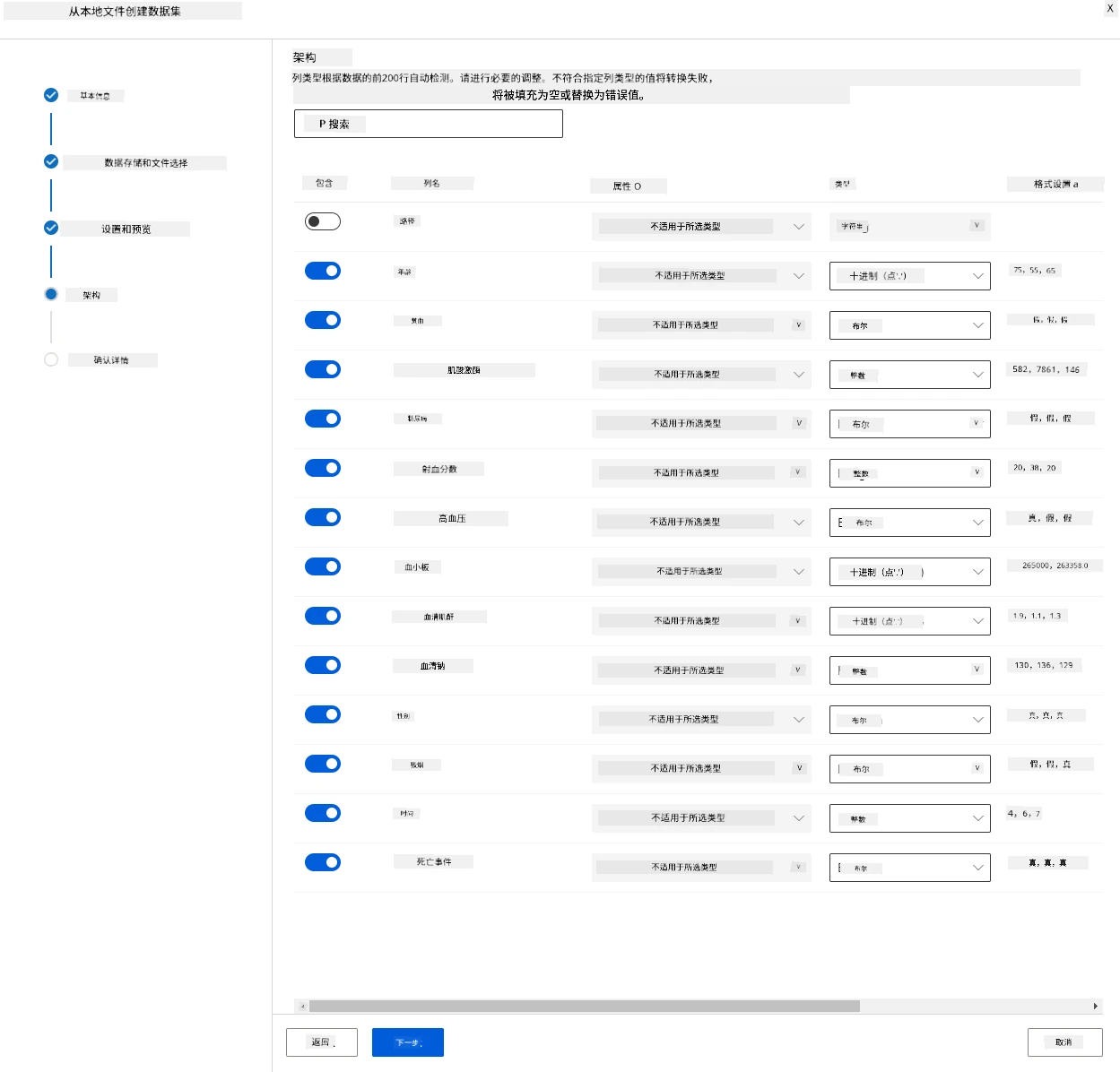Click the left arrow of horizontal scrollbar
The width and height of the screenshot is (1120, 1072).
tap(302, 1006)
